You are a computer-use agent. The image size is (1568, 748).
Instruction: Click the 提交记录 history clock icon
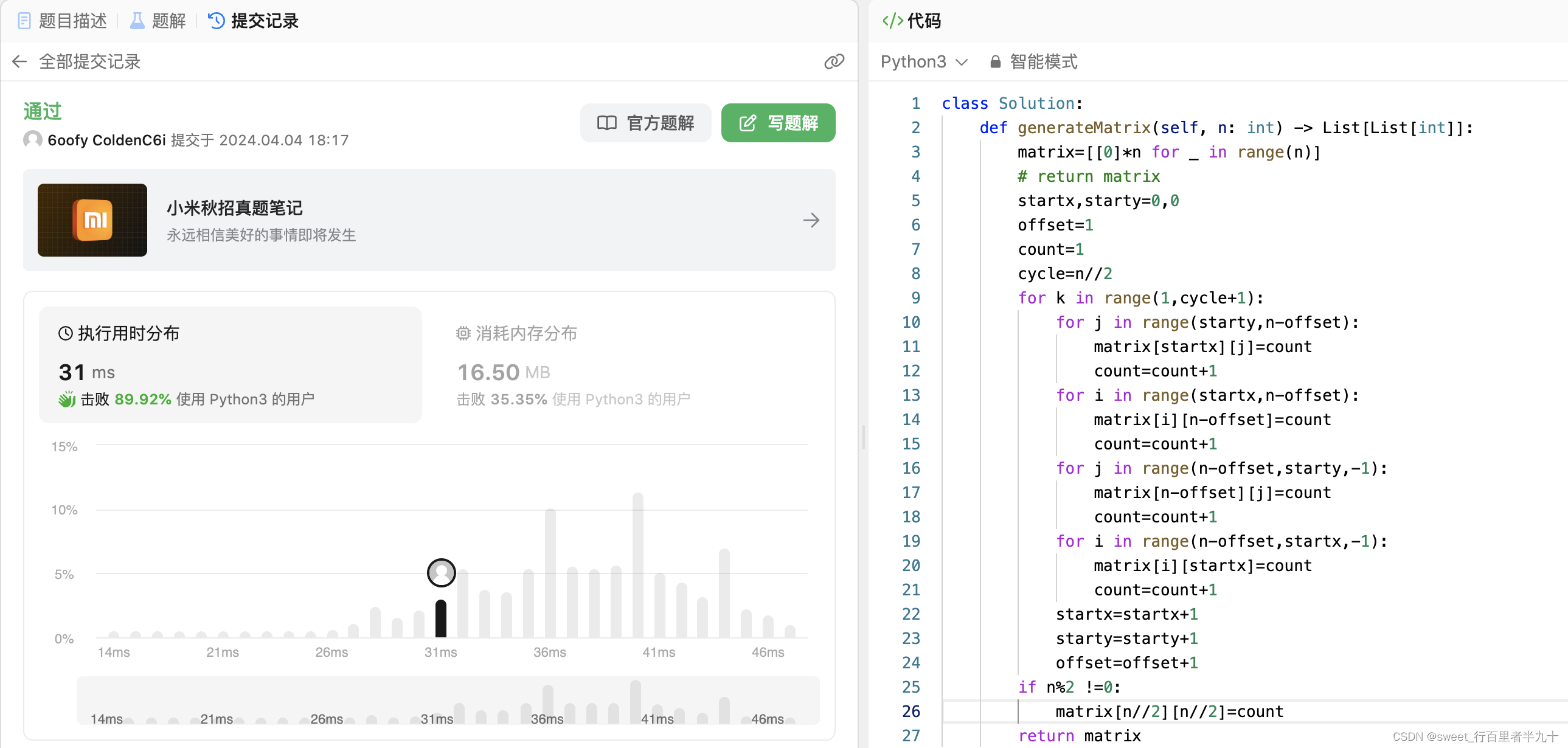(215, 20)
